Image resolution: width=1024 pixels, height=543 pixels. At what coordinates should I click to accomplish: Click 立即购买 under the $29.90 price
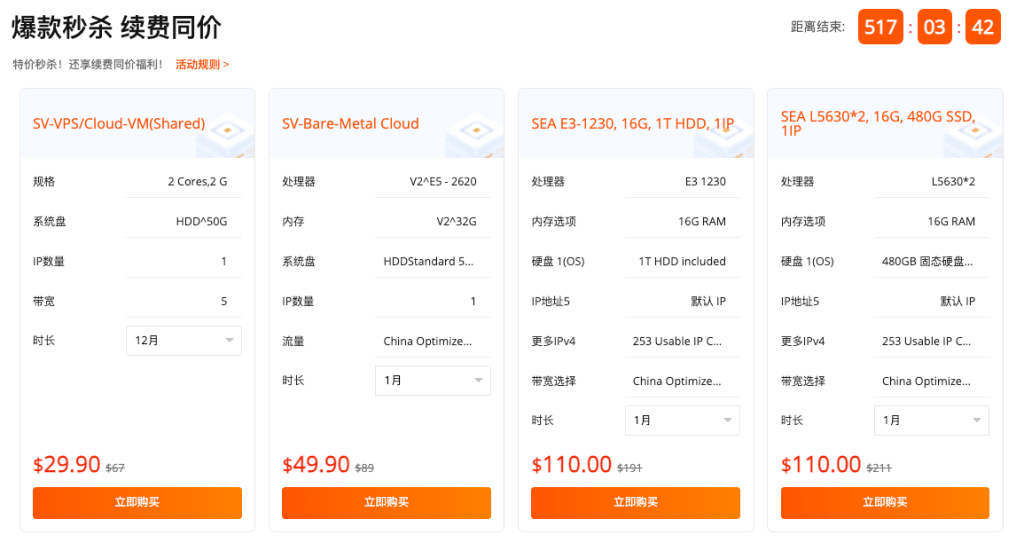tap(137, 502)
